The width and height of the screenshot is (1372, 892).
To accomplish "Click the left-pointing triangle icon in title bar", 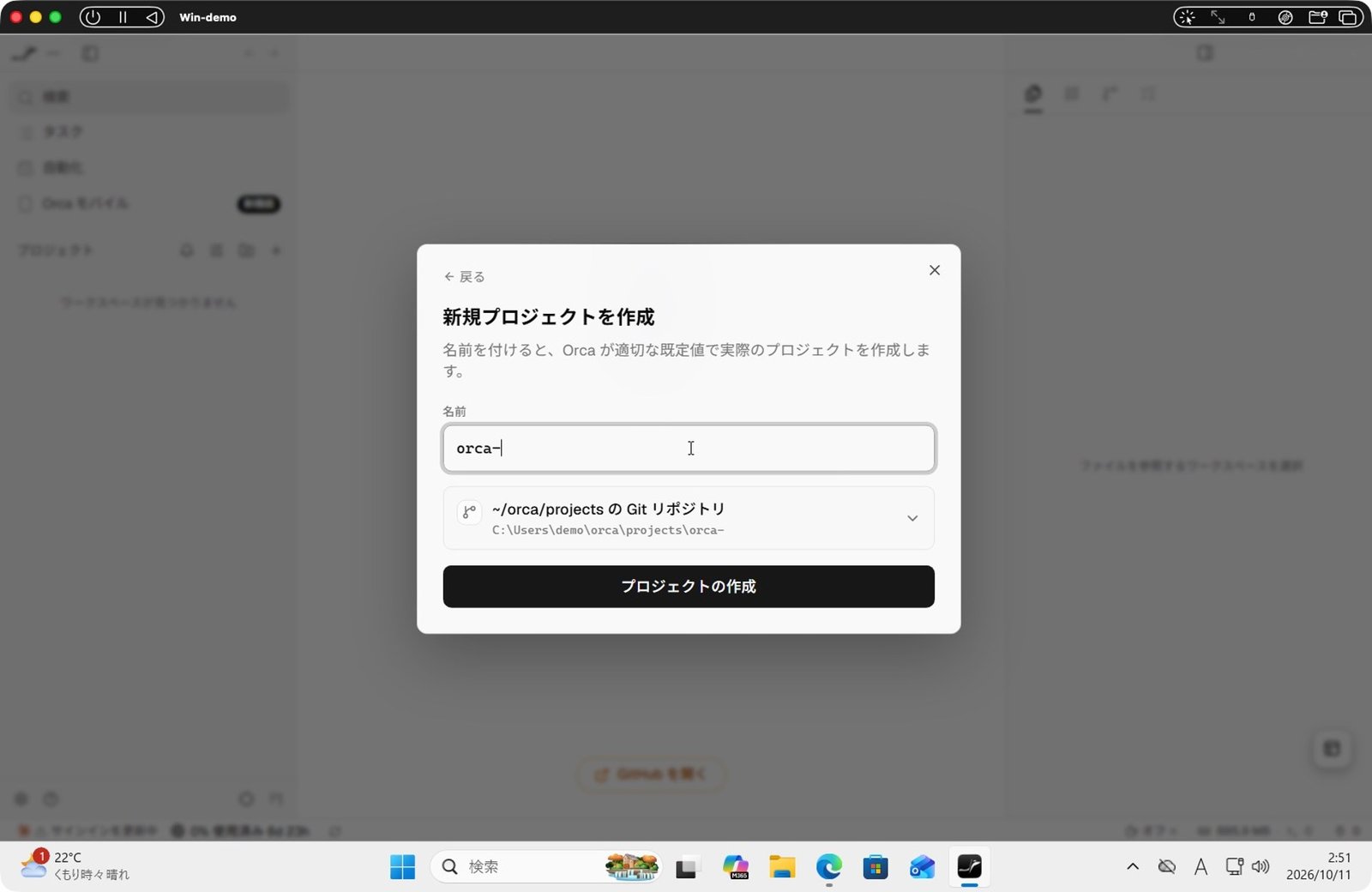I will [x=151, y=17].
